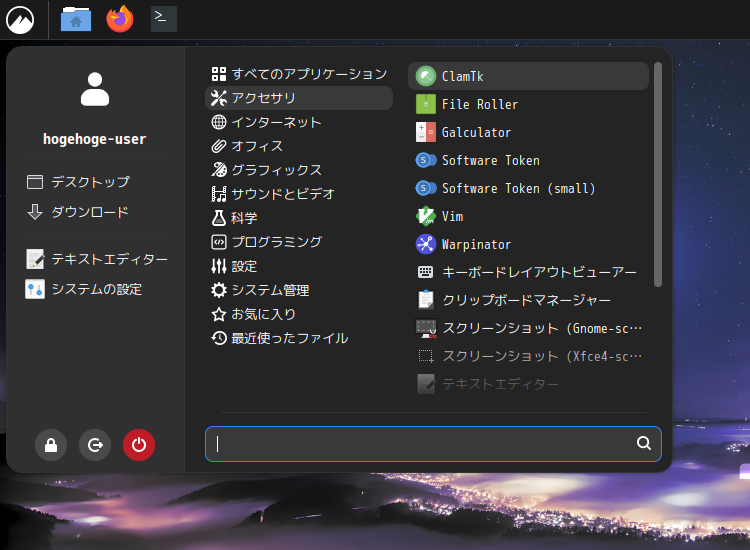The height and width of the screenshot is (550, 750).
Task: Launch Warpinator file transfer app
Action: point(528,244)
